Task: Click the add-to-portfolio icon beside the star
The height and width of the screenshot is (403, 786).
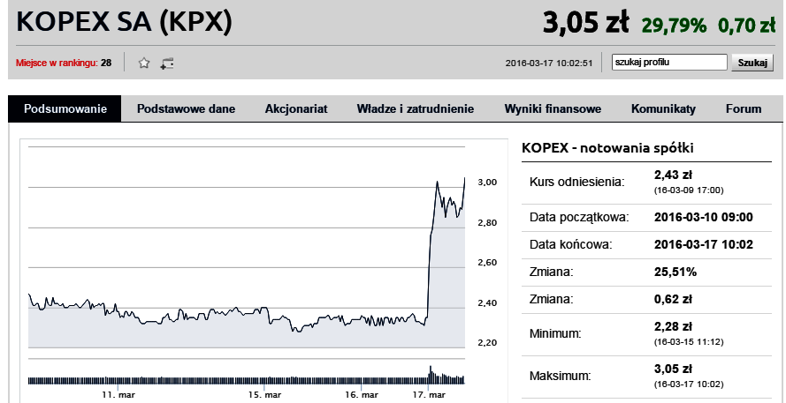Action: [167, 63]
